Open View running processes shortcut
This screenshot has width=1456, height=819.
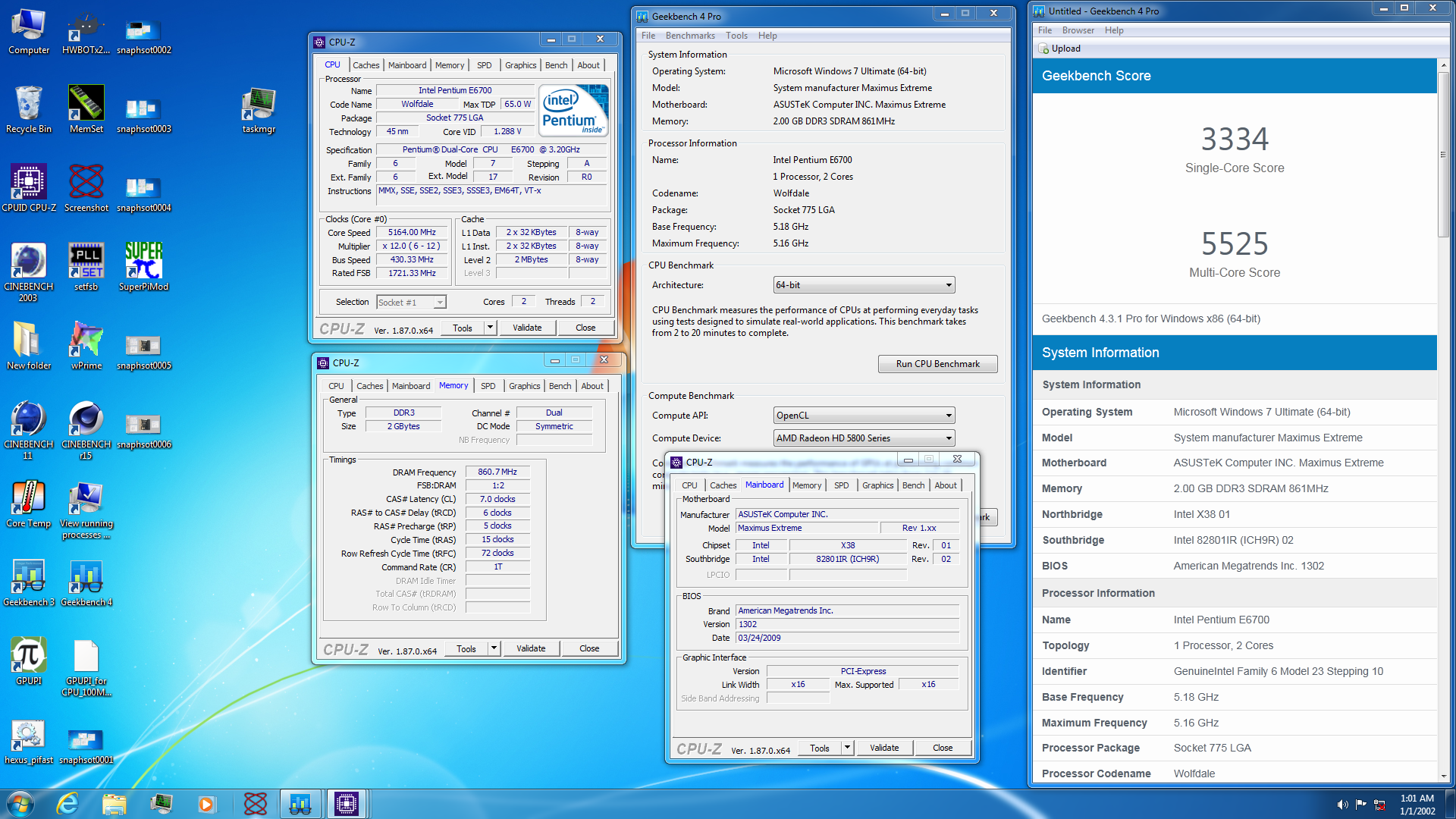click(x=86, y=510)
